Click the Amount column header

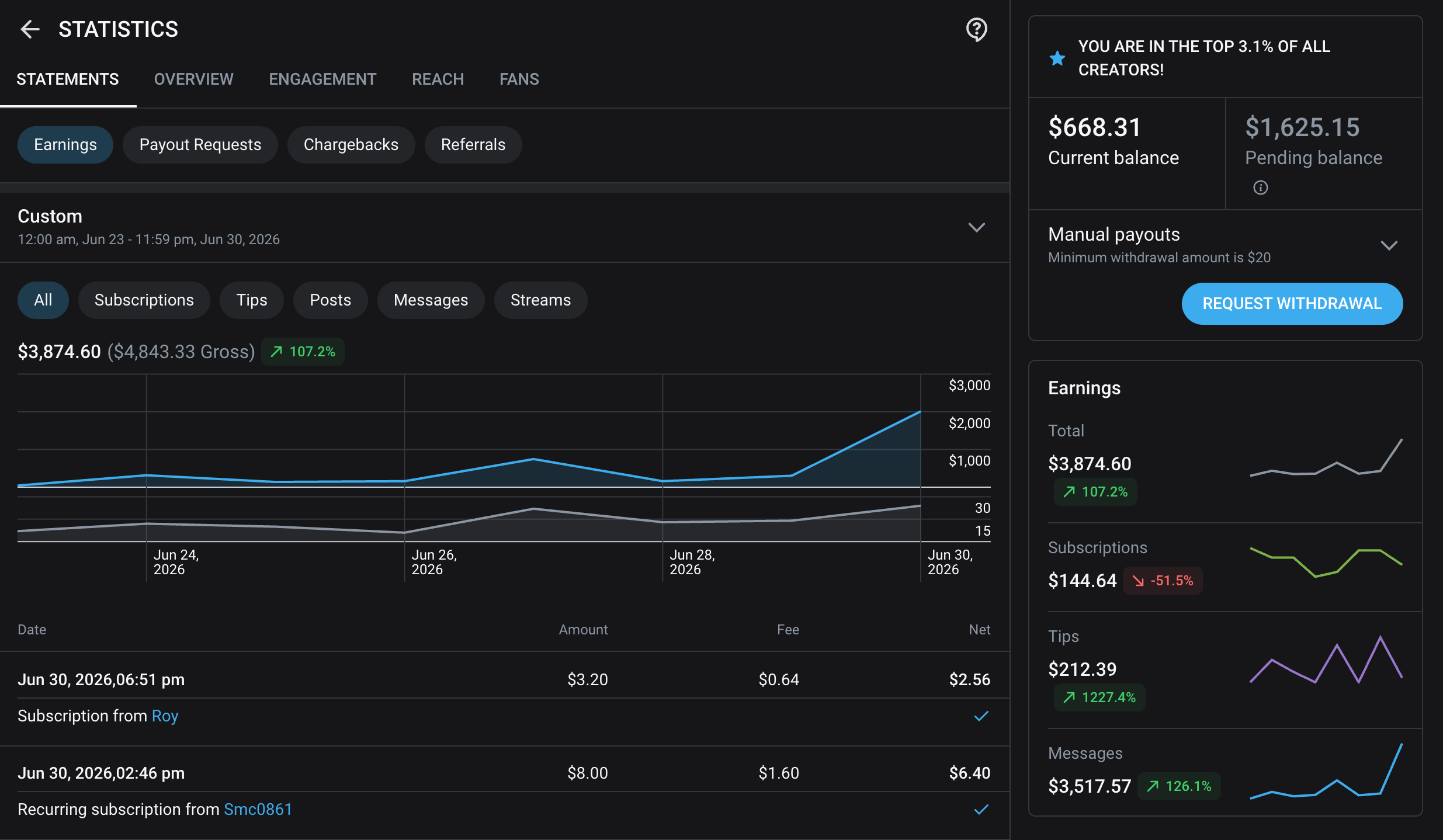coord(583,630)
